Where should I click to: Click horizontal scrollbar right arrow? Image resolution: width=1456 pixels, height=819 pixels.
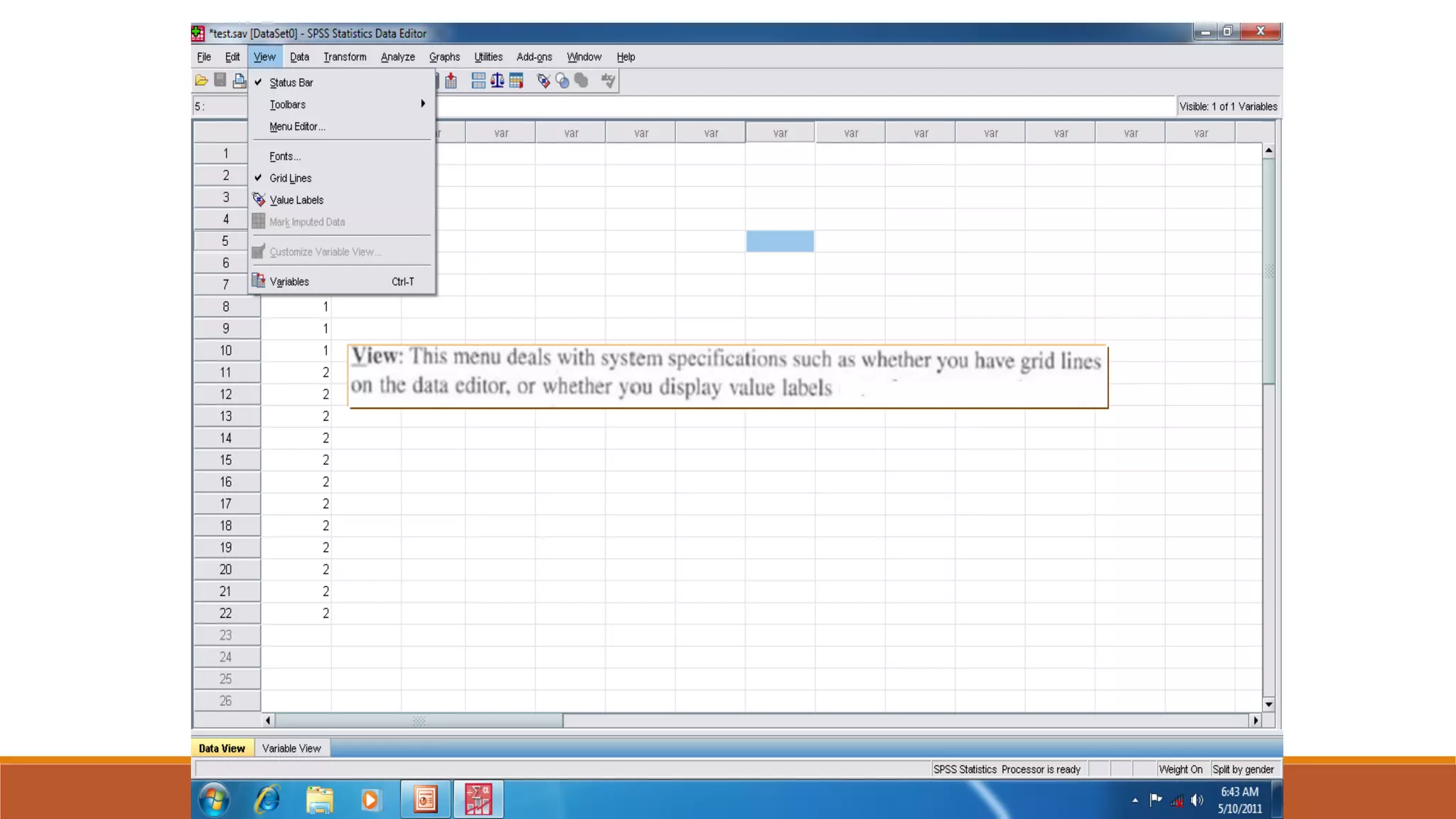[1256, 720]
